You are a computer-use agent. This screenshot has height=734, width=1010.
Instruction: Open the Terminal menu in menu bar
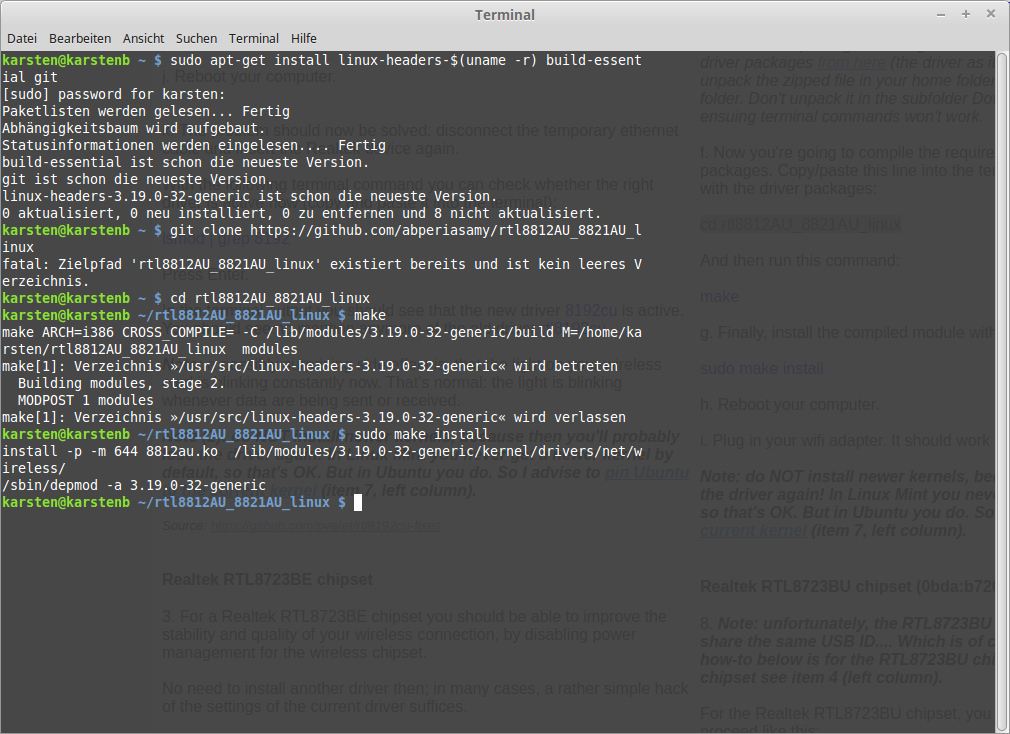pos(254,38)
